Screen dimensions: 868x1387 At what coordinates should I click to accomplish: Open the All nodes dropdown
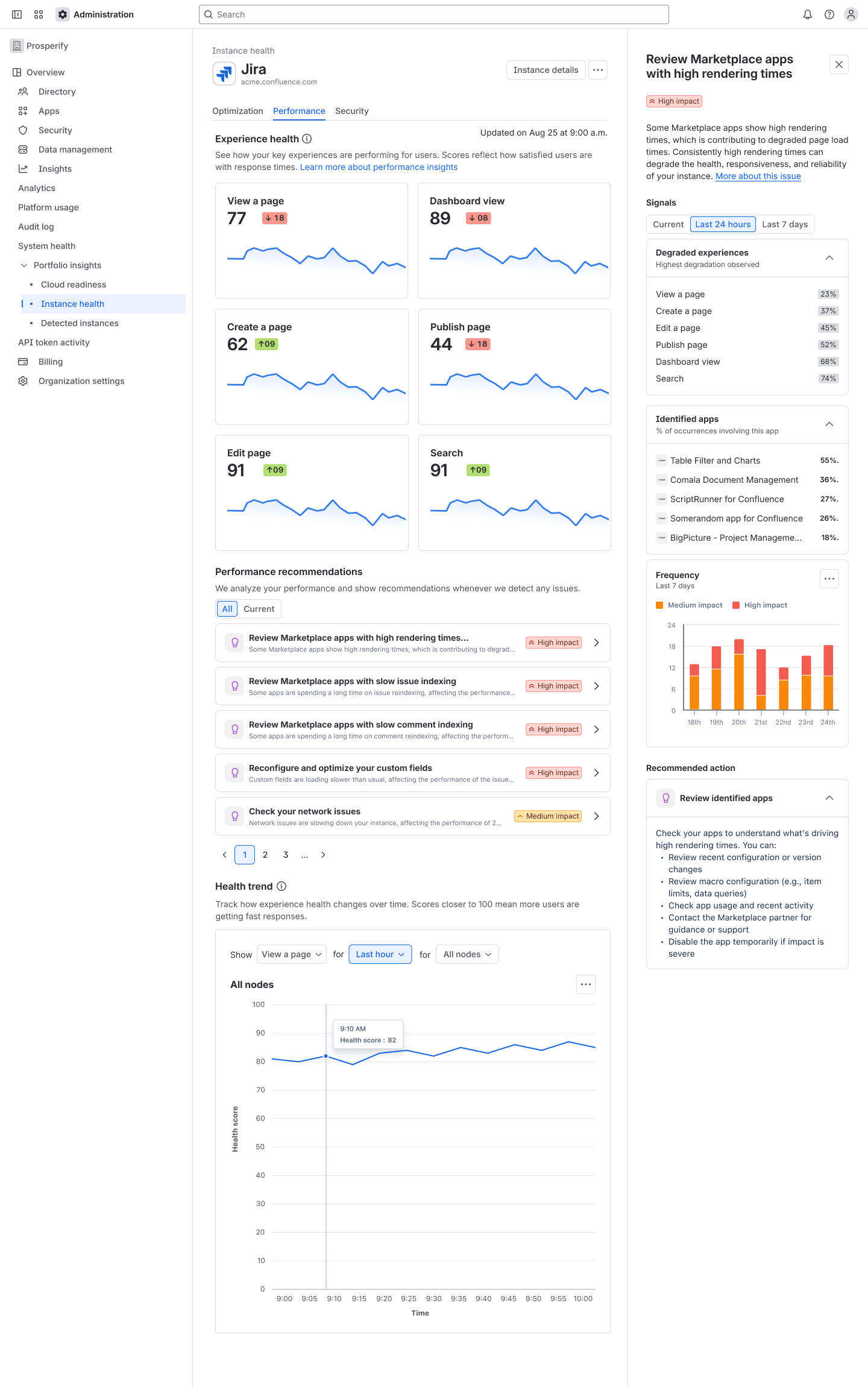467,954
